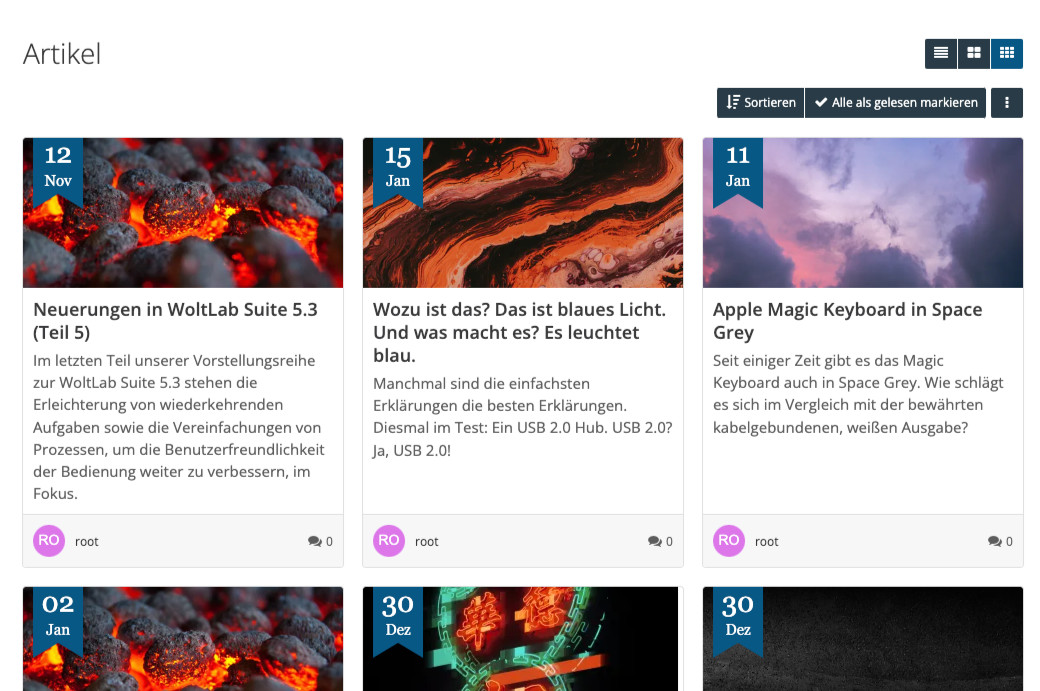
Task: Click glowing coals thumbnail dated 12 Nov
Action: 183,213
